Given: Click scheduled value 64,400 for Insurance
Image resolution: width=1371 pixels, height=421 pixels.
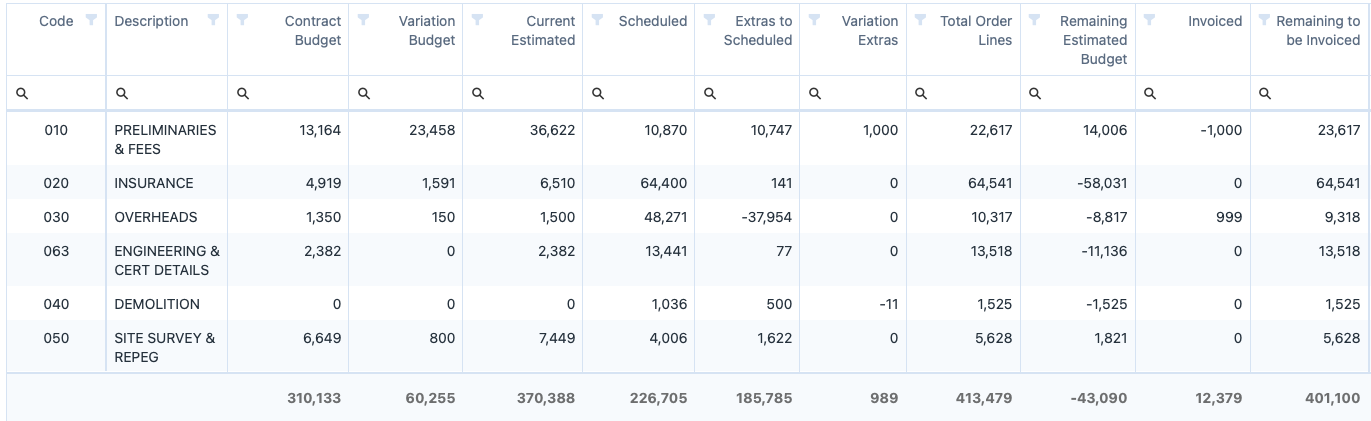Looking at the screenshot, I should pyautogui.click(x=664, y=183).
